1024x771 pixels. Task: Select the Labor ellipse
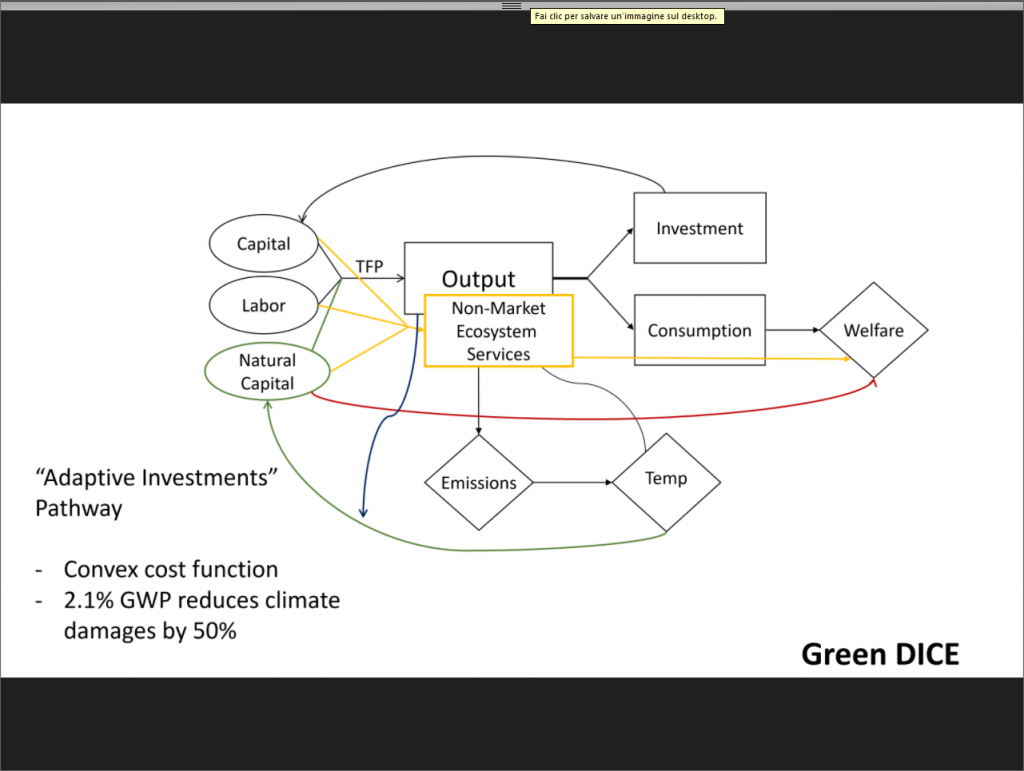[264, 306]
